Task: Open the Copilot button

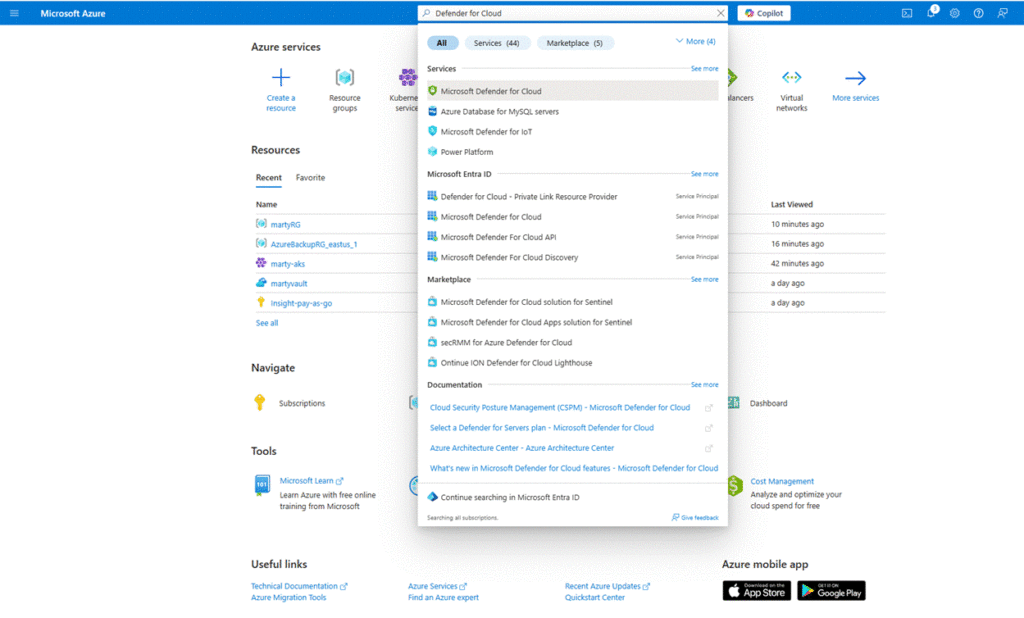Action: (764, 13)
